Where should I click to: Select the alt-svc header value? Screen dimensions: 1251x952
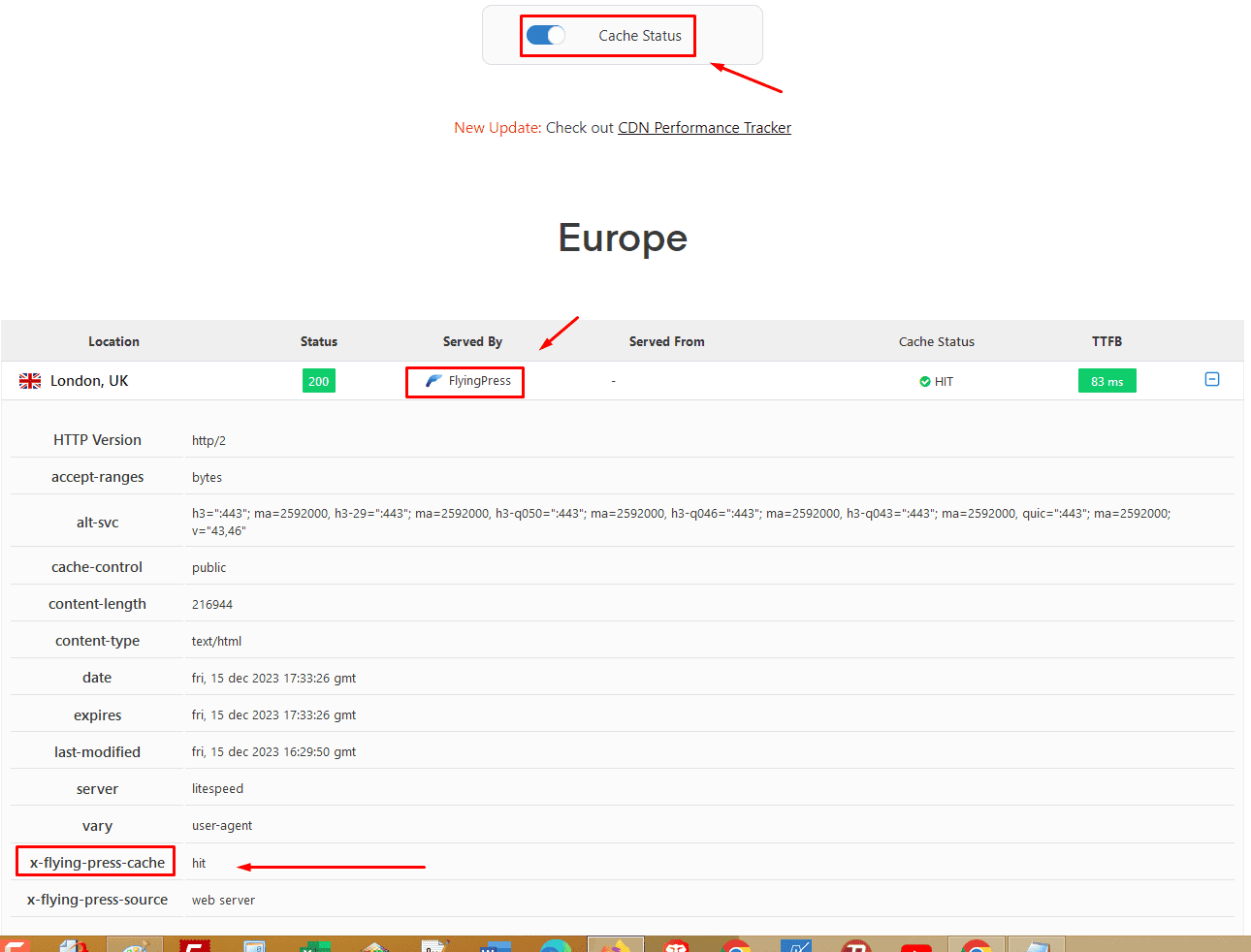click(x=681, y=522)
